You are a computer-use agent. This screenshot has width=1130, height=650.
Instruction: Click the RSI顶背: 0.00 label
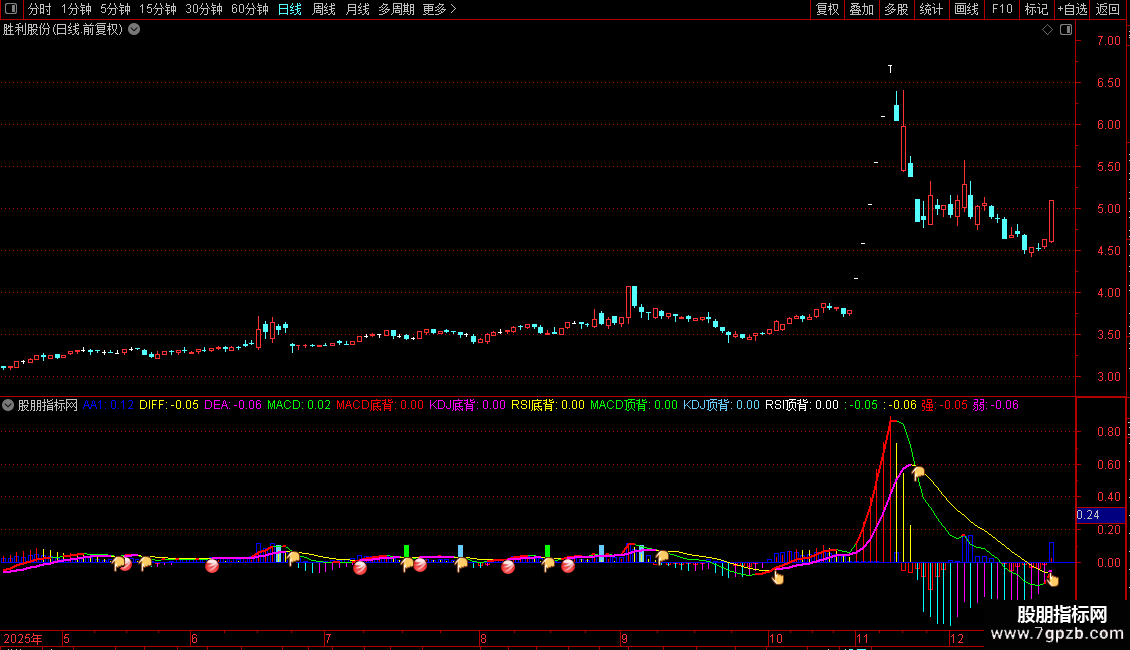802,405
